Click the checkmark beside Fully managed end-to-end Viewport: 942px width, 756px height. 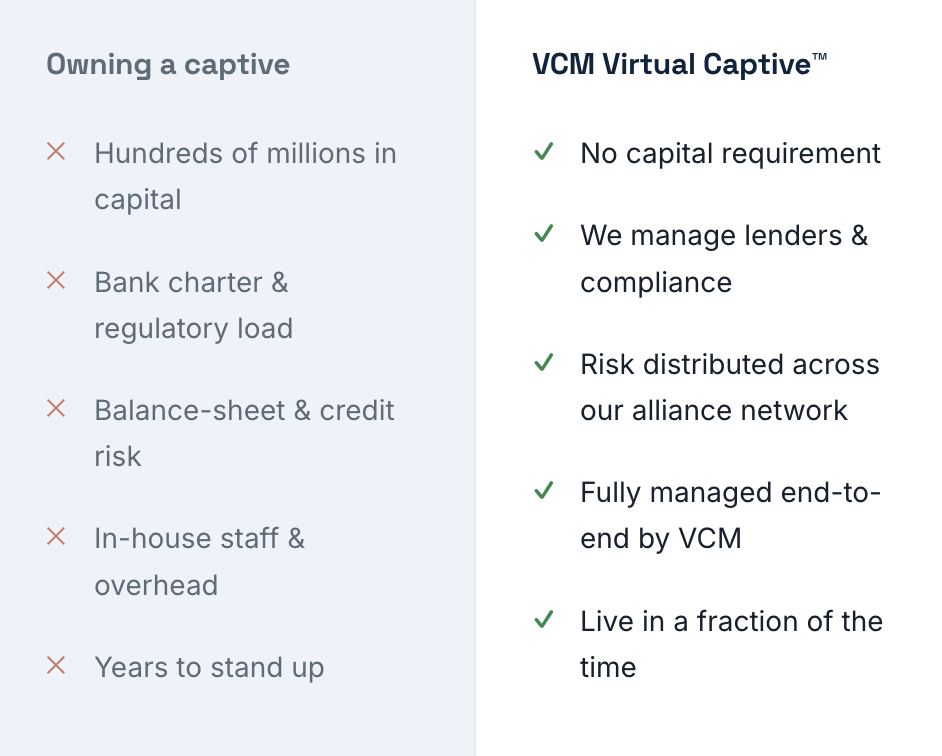(544, 490)
